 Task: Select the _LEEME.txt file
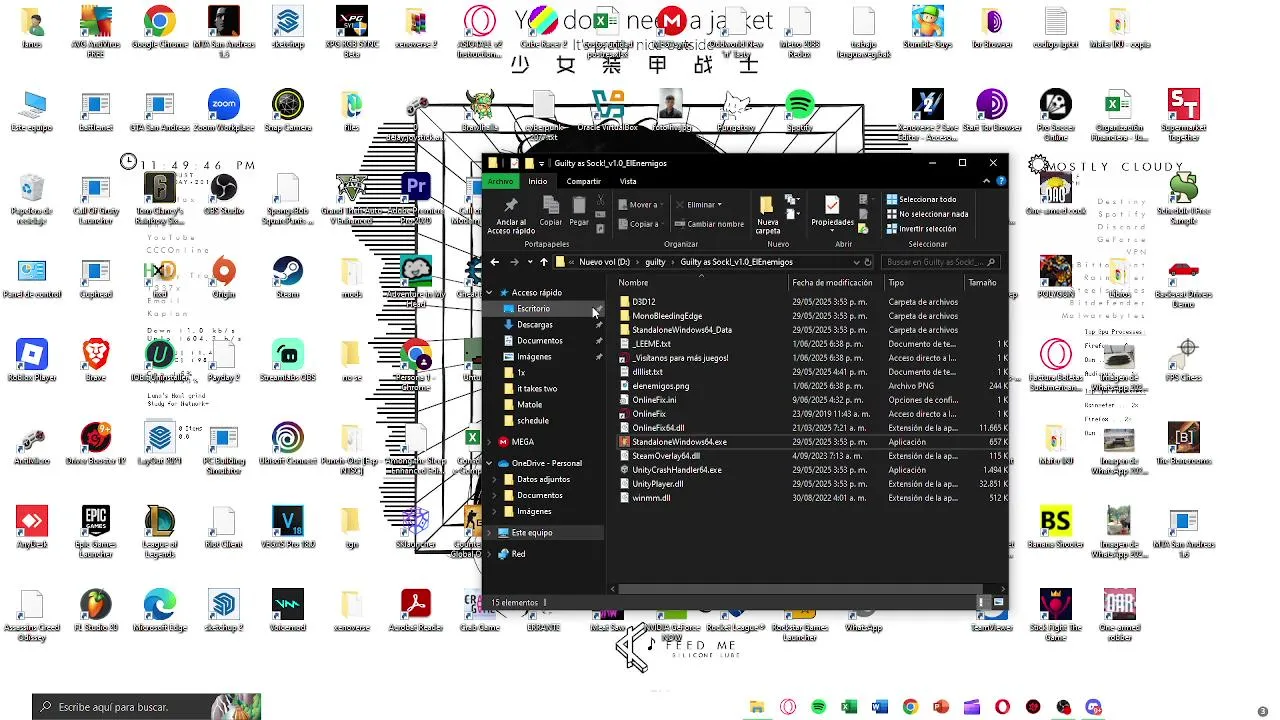click(652, 344)
